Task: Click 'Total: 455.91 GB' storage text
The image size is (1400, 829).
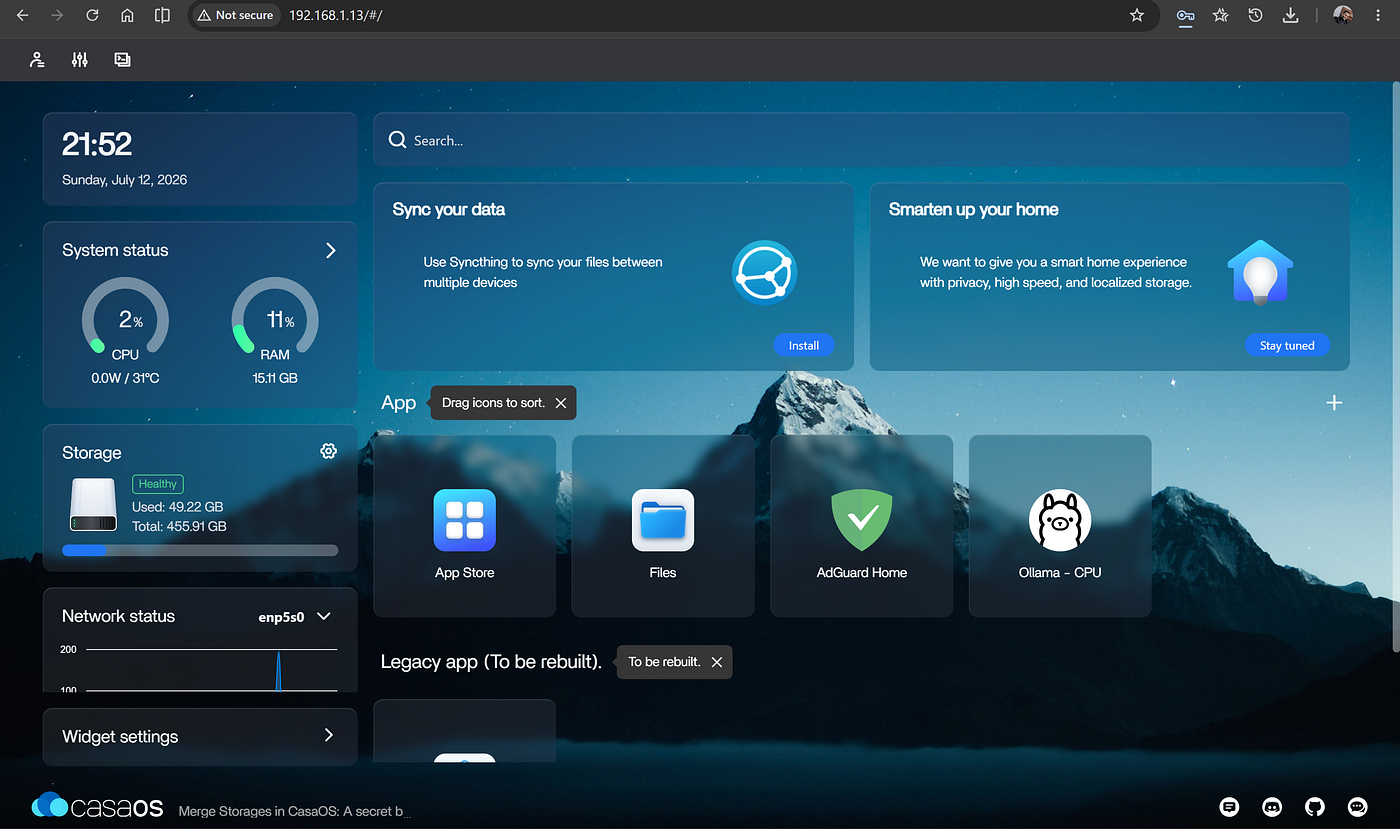Action: coord(179,526)
